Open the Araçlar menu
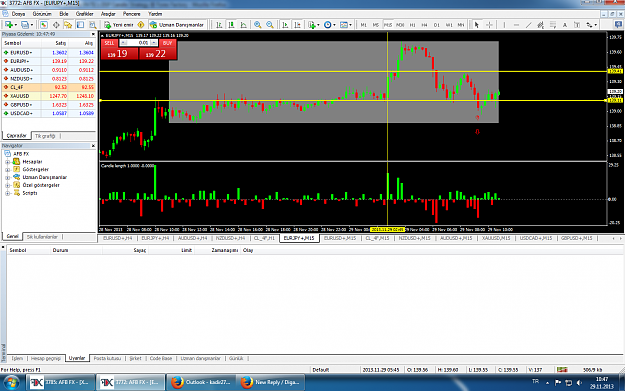The width and height of the screenshot is (625, 391). (x=108, y=14)
